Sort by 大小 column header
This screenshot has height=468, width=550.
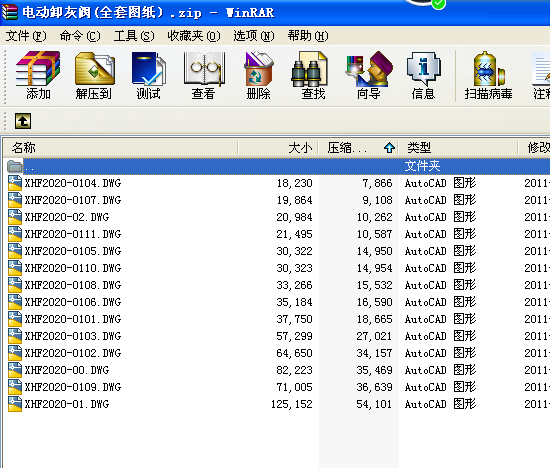278,148
